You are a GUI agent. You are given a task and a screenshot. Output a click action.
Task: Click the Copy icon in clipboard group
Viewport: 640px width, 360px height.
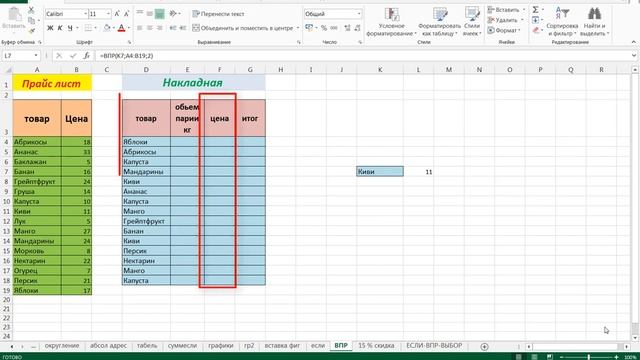[x=31, y=20]
